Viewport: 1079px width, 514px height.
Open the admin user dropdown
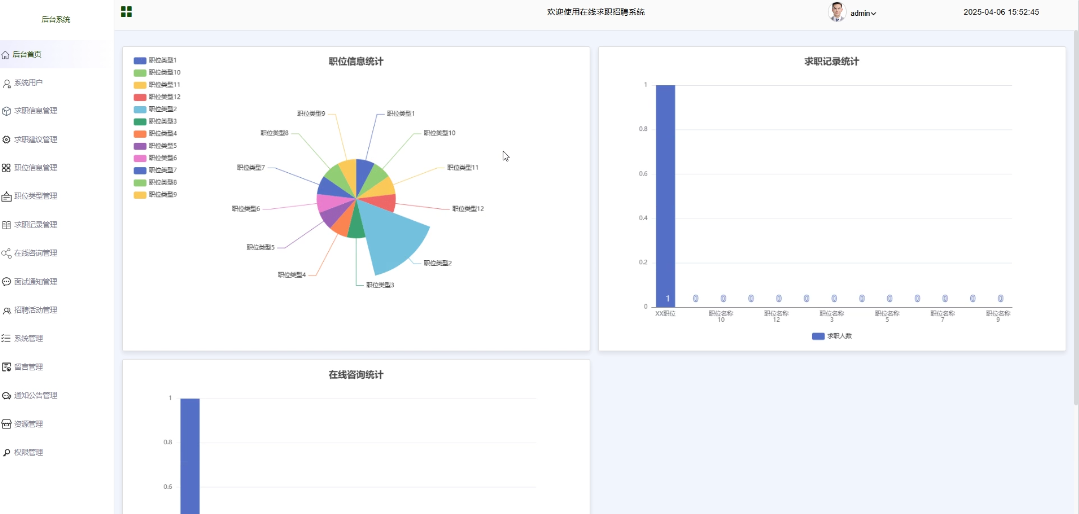[863, 13]
